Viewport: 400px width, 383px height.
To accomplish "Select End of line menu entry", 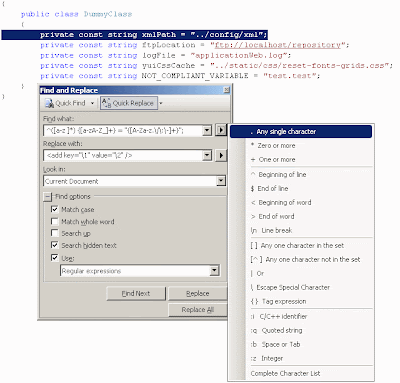I will 301,189.
